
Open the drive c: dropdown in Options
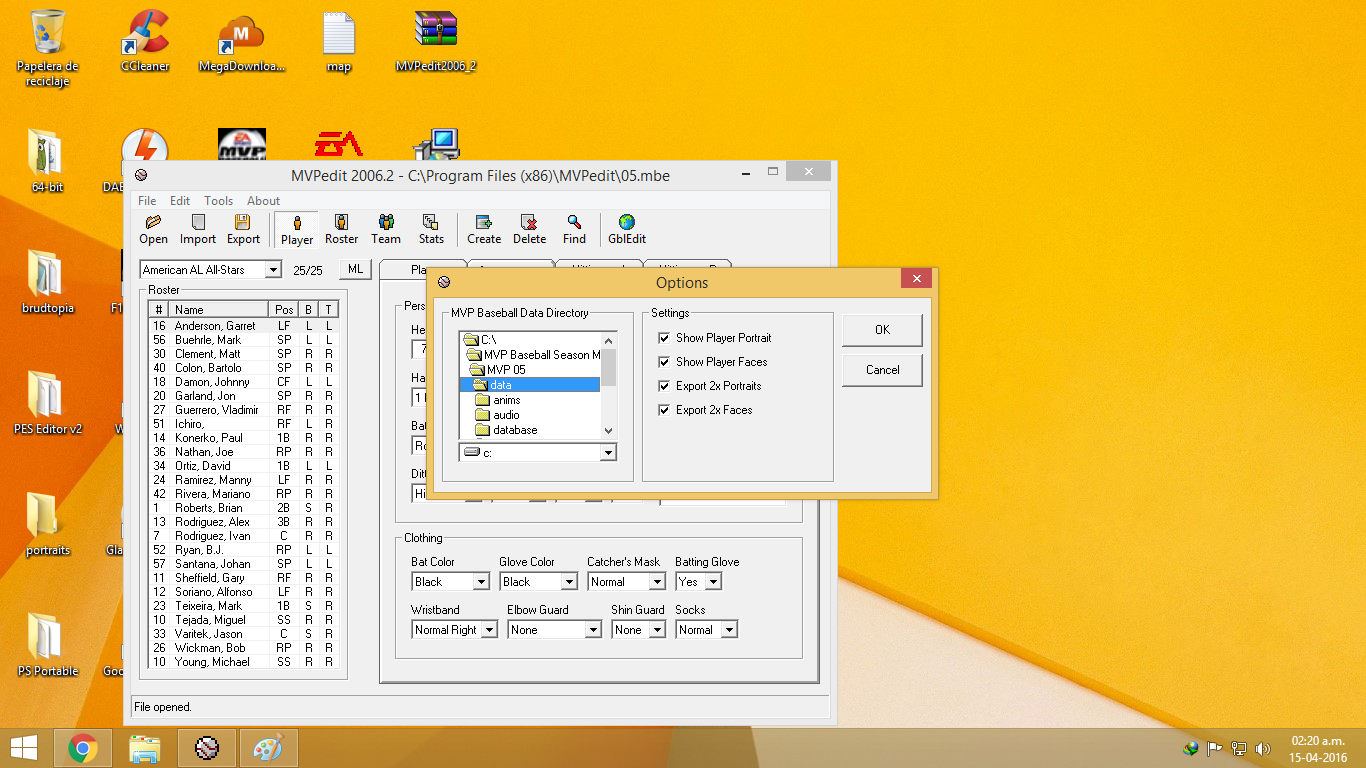click(608, 453)
